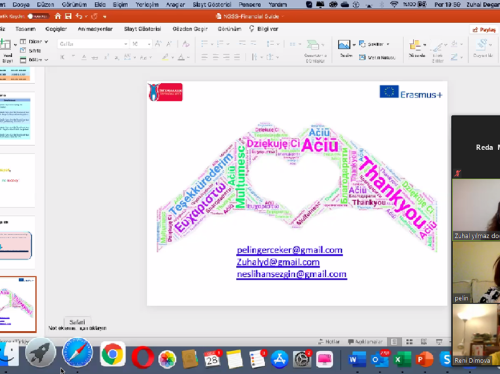The height and width of the screenshot is (374, 500).
Task: Decrease the list indent level
Action: [242, 44]
